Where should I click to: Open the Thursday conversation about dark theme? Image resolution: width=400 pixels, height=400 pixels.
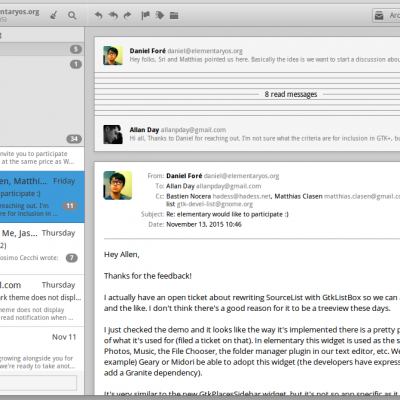(42, 301)
